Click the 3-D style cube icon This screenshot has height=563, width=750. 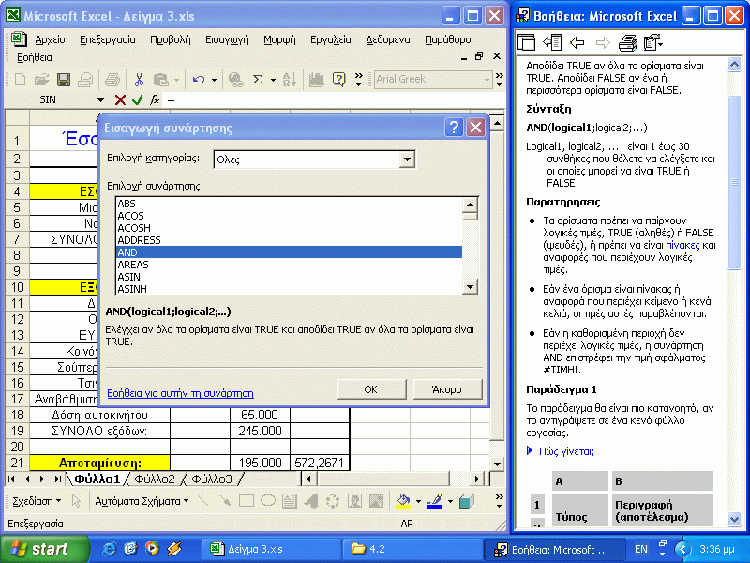click(466, 501)
